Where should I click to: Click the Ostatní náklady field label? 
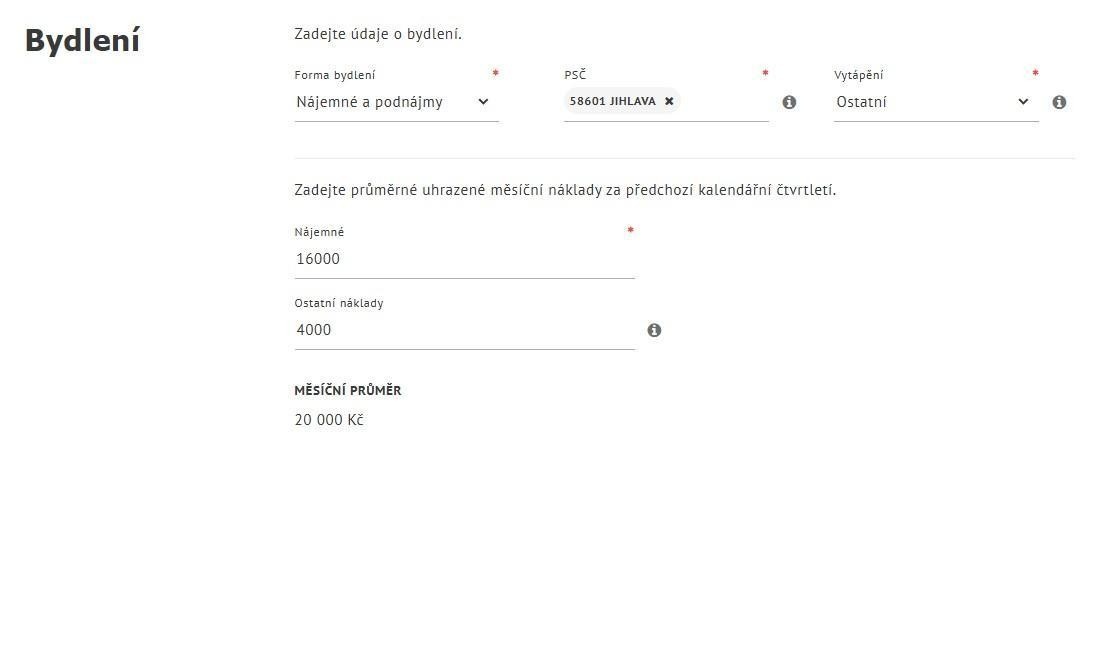339,303
